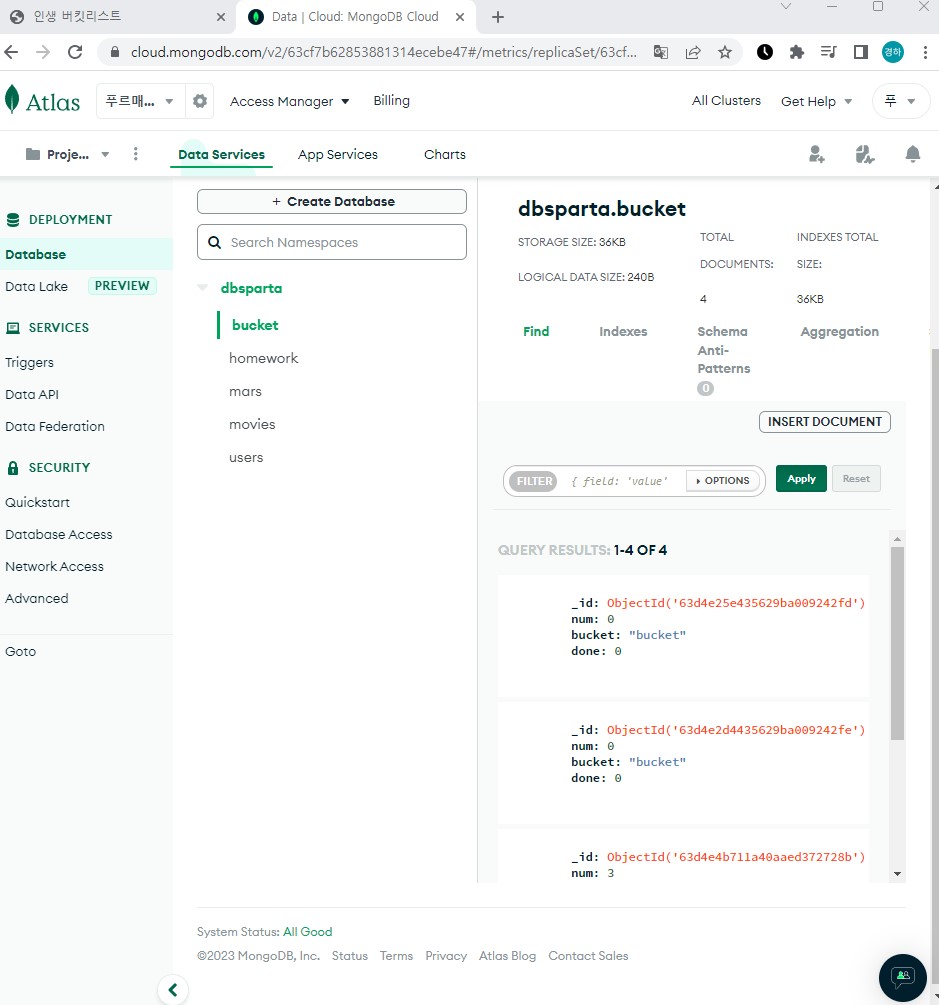Image resolution: width=939 pixels, height=1005 pixels.
Task: Click the Search Namespaces field
Action: click(x=331, y=242)
